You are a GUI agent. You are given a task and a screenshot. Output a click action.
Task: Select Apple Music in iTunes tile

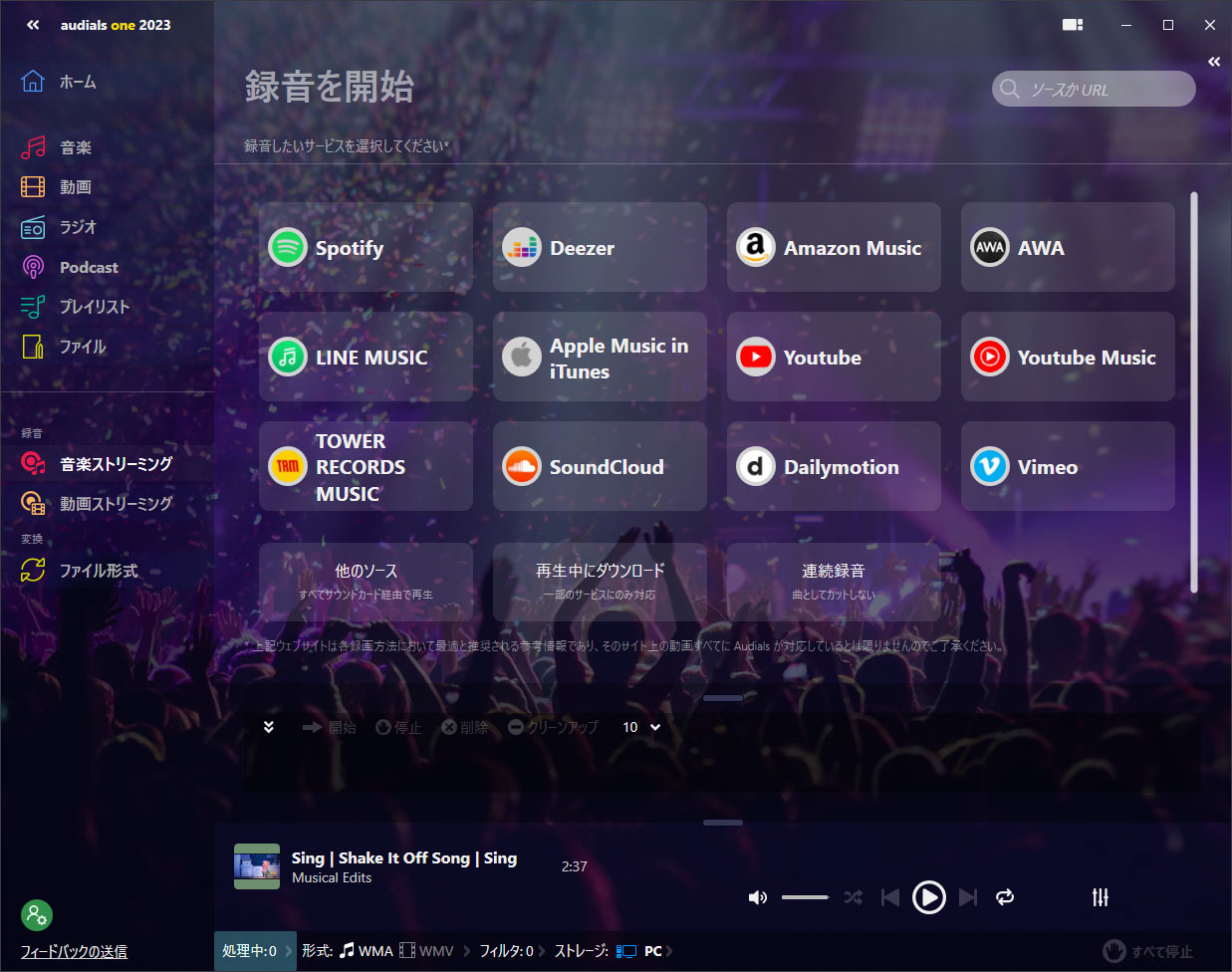[600, 357]
